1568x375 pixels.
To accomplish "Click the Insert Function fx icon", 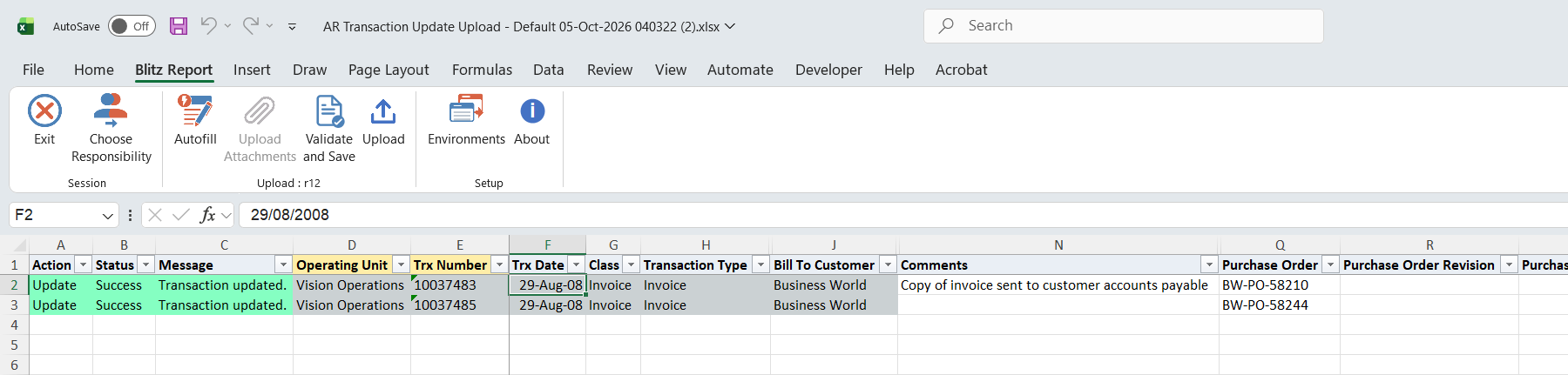I will point(207,215).
